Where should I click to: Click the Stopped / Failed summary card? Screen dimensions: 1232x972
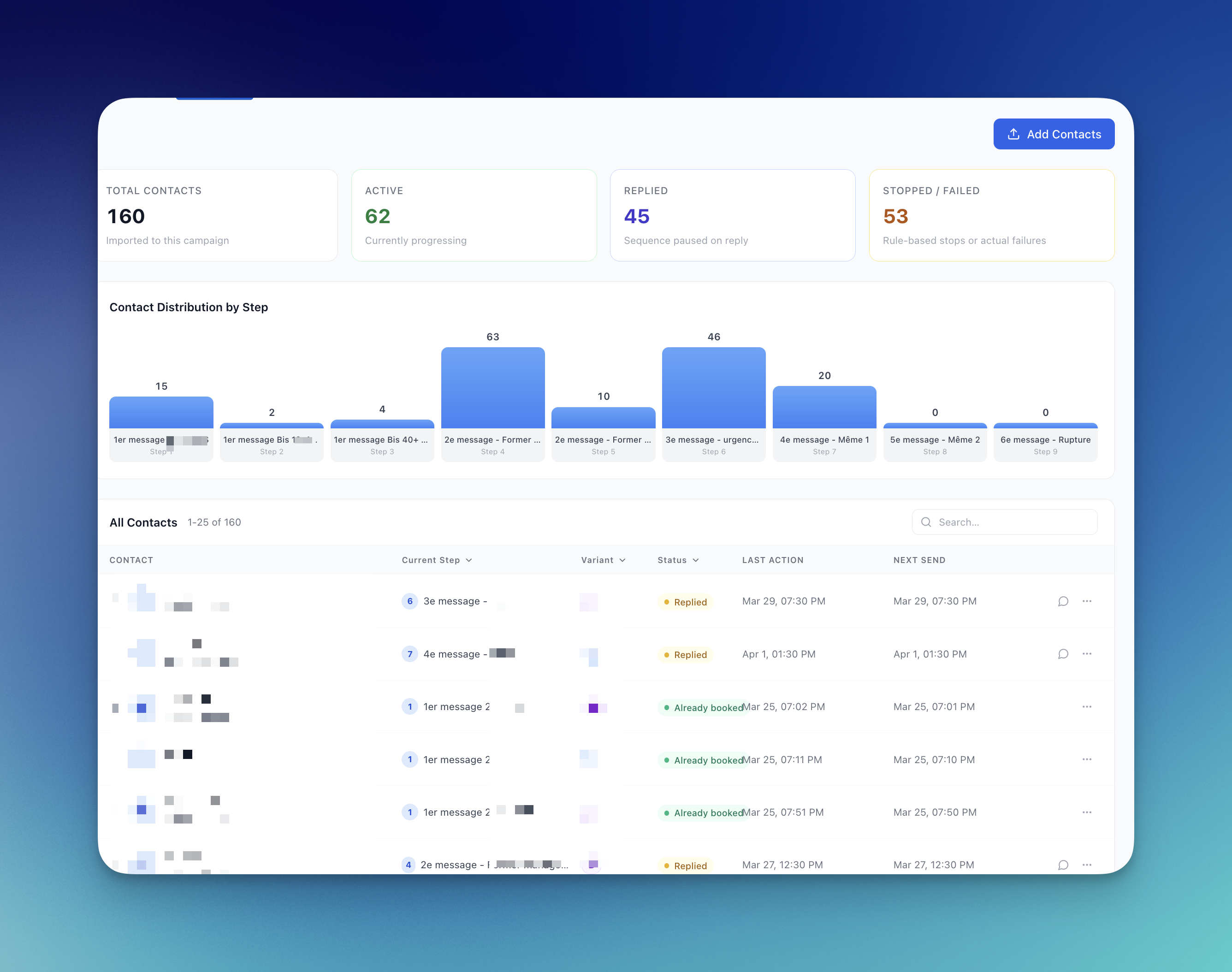point(991,216)
